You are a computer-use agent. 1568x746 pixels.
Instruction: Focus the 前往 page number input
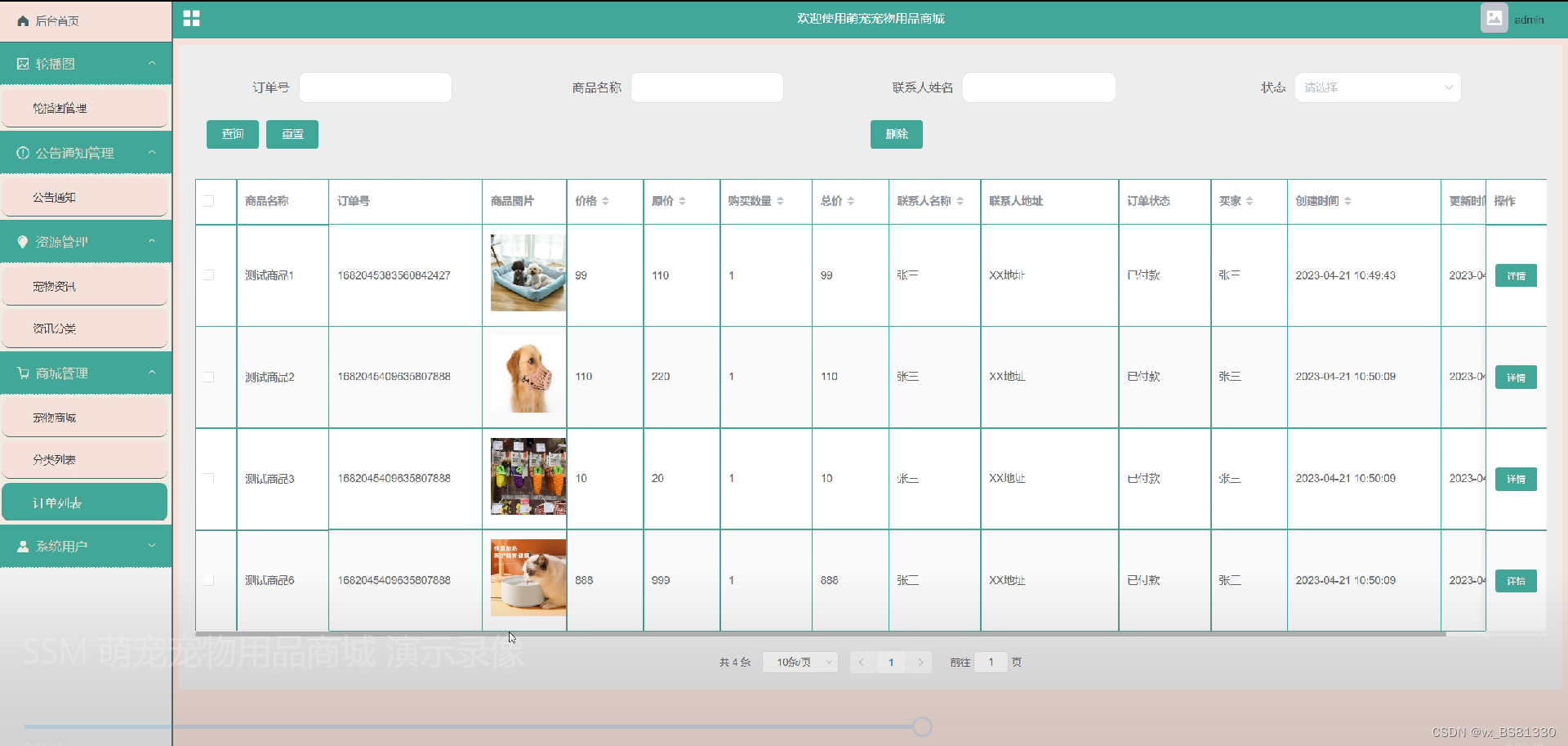pos(991,663)
